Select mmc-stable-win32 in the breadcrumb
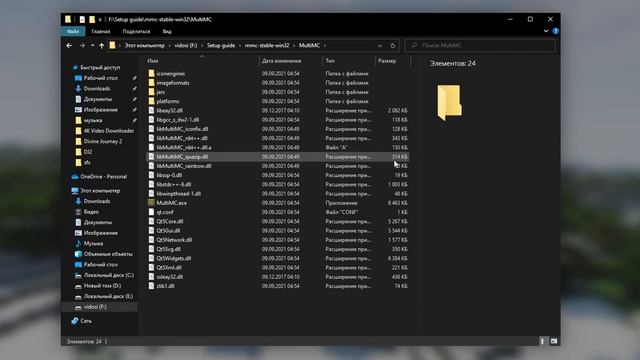The height and width of the screenshot is (360, 640). click(x=267, y=45)
